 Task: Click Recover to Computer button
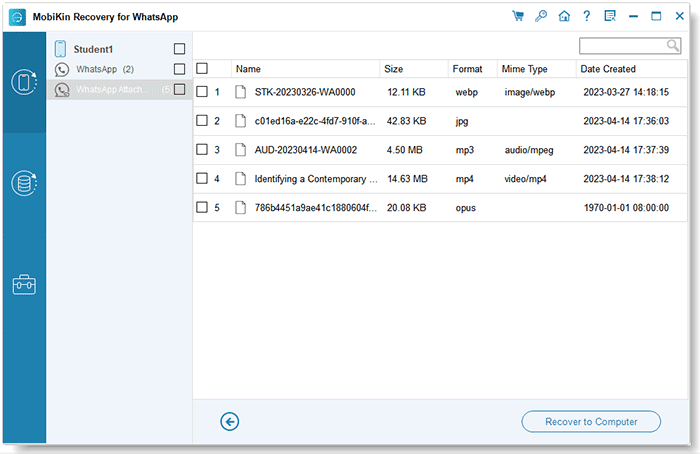(591, 421)
